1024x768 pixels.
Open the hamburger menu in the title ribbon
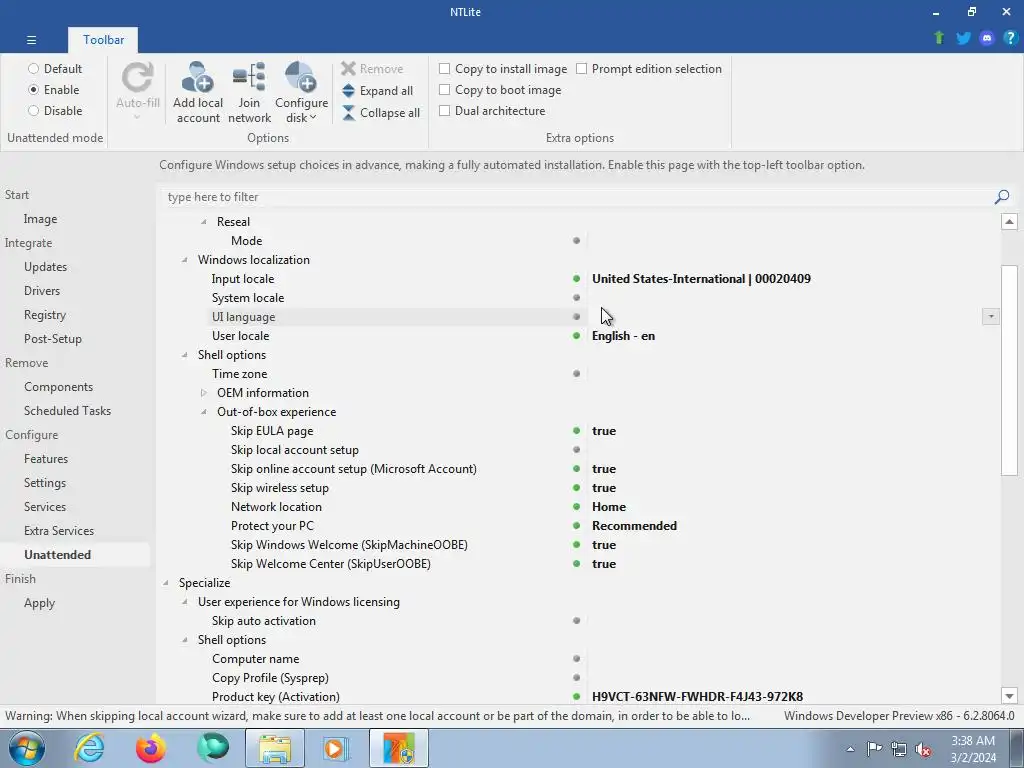(31, 40)
